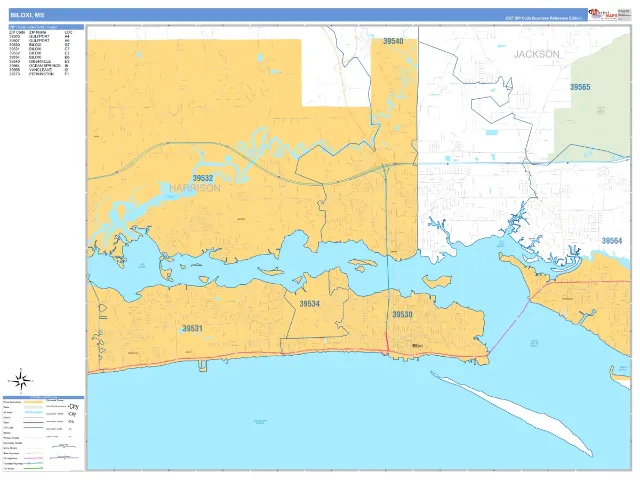This screenshot has width=640, height=480.
Task: Click the 39531 ZIP code label
Action: click(192, 328)
